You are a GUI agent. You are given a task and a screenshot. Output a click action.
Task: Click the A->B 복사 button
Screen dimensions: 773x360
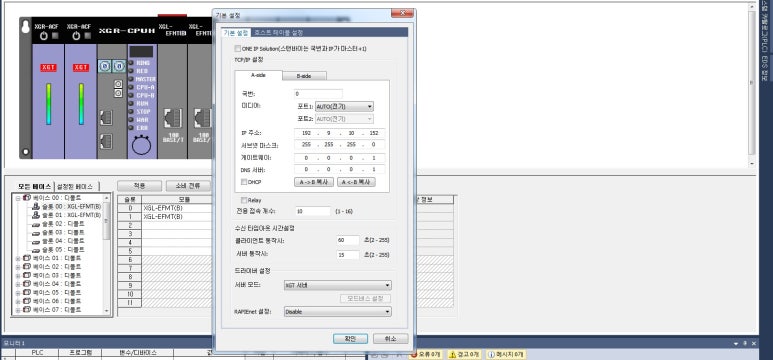click(314, 182)
